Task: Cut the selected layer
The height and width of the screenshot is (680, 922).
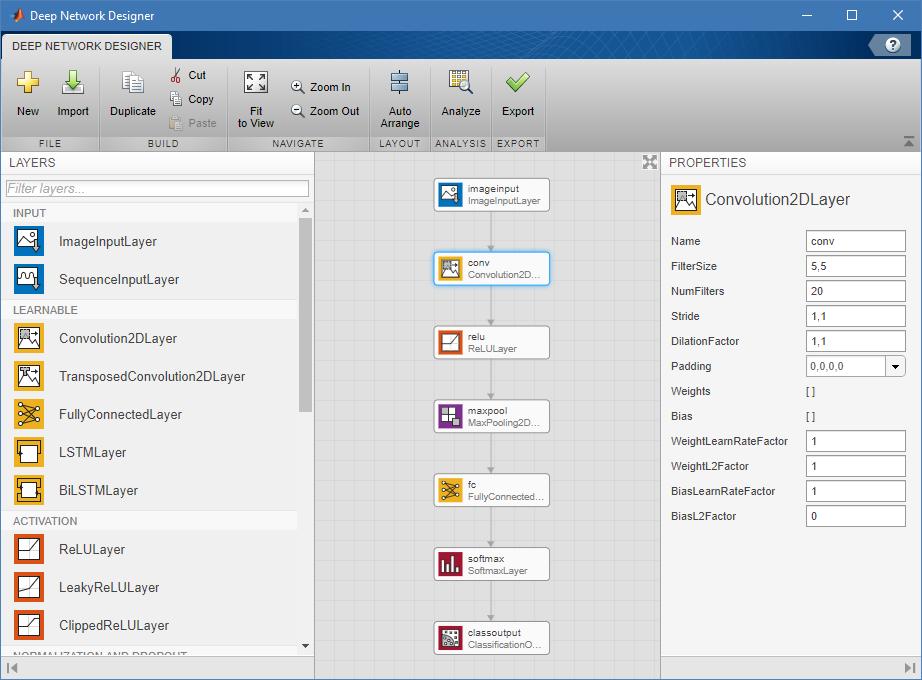Action: [188, 75]
